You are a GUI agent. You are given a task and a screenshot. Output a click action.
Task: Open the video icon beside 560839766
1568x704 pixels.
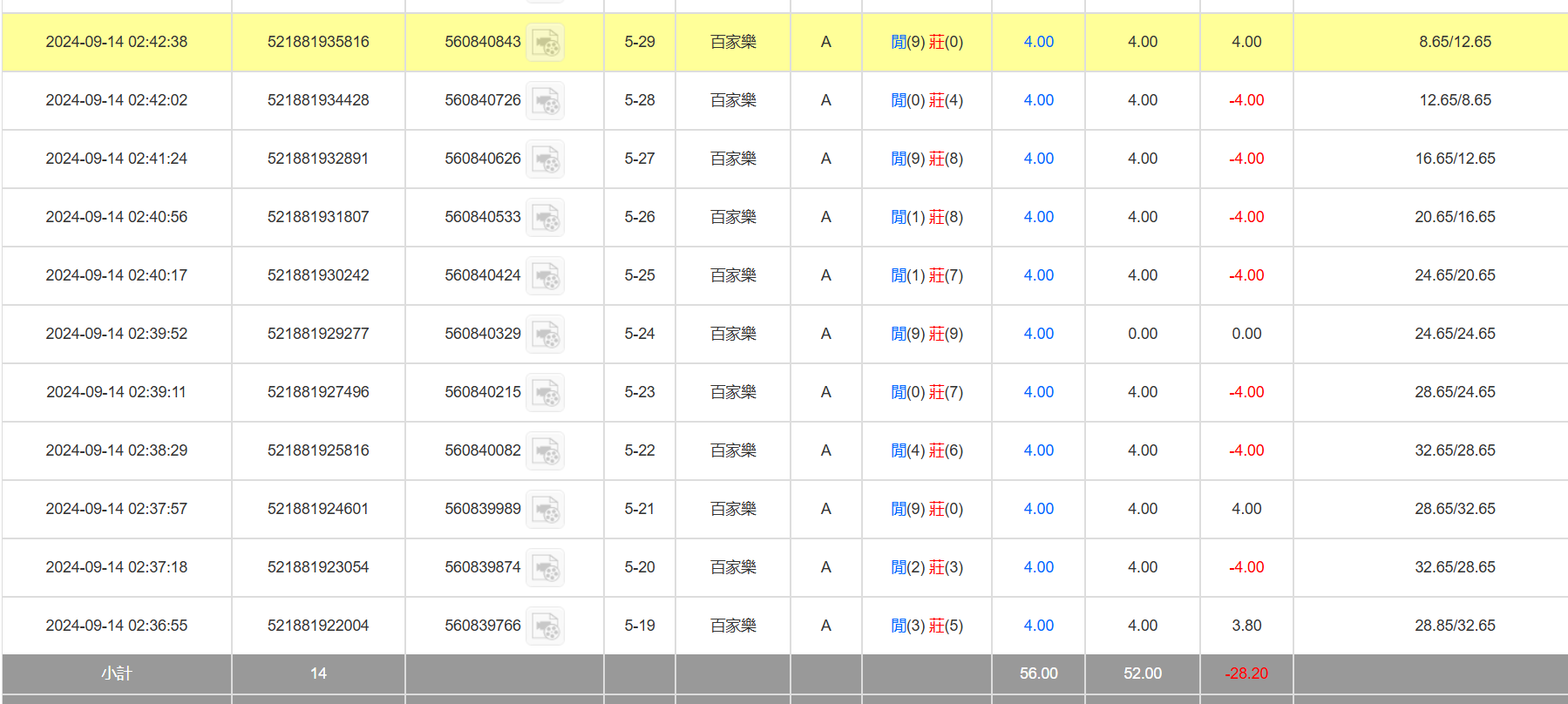[546, 626]
